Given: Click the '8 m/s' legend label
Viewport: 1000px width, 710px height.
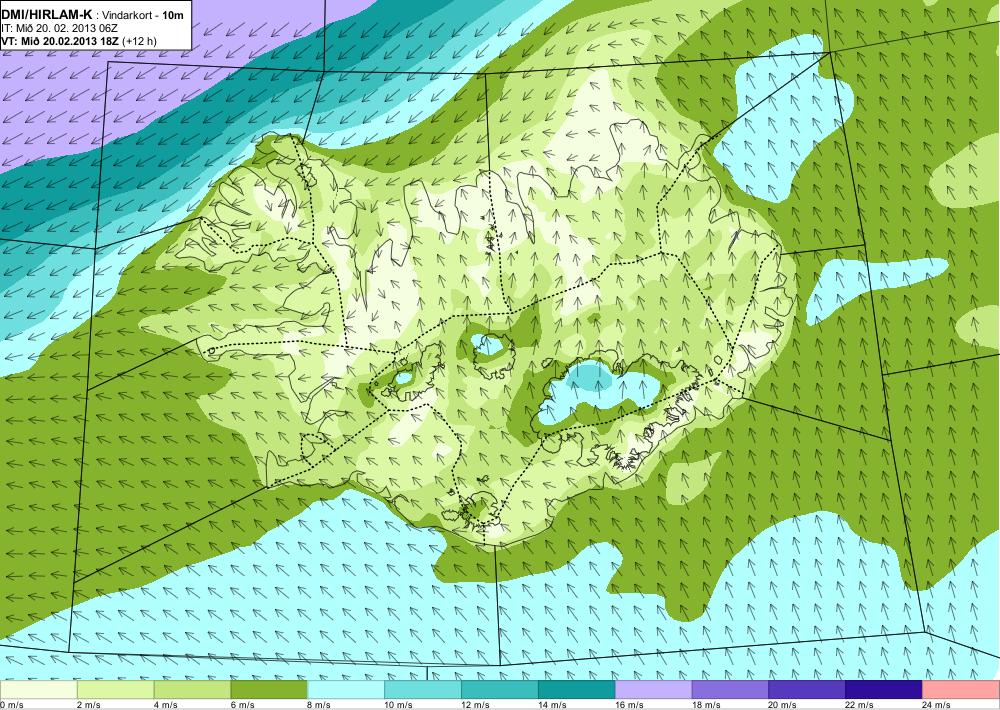Looking at the screenshot, I should click(x=320, y=705).
